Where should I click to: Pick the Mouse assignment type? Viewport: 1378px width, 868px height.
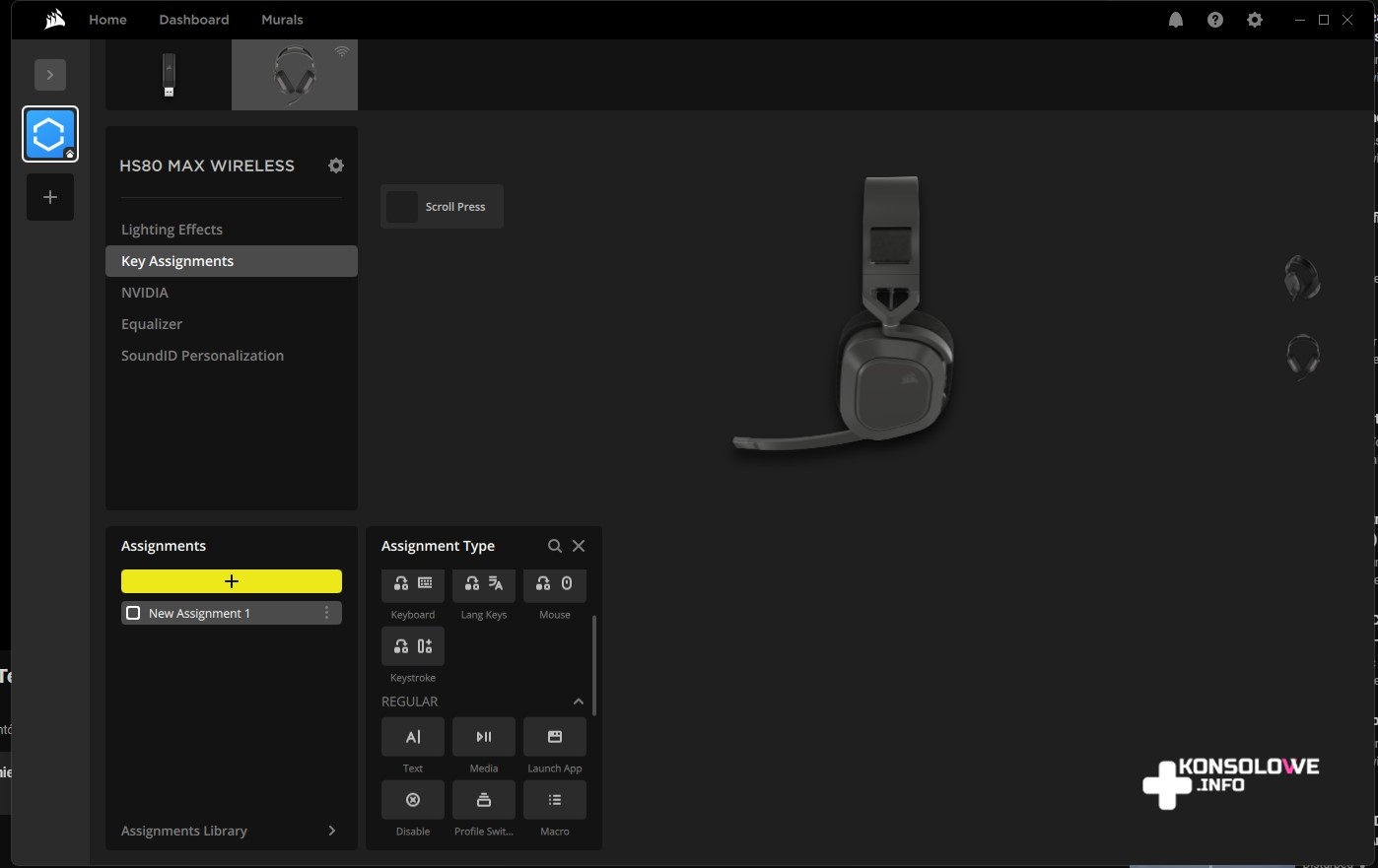[x=554, y=584]
